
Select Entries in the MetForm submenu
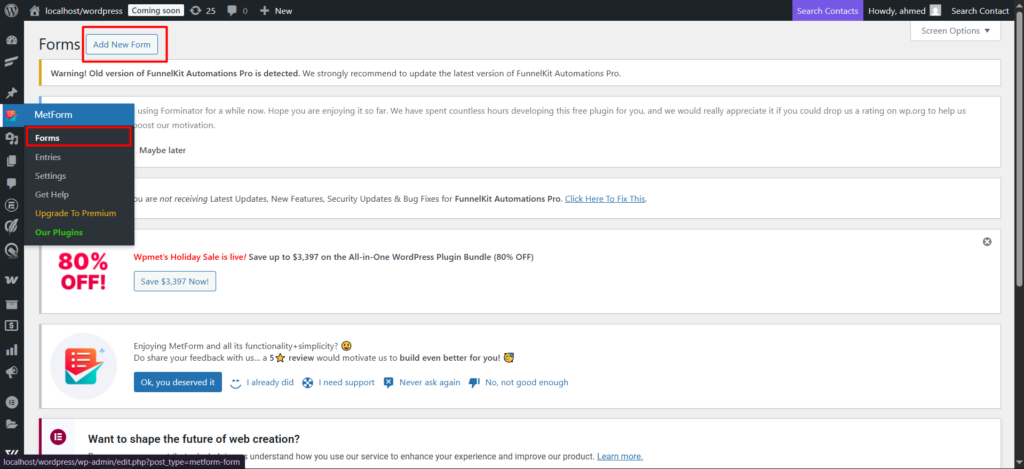click(x=48, y=157)
